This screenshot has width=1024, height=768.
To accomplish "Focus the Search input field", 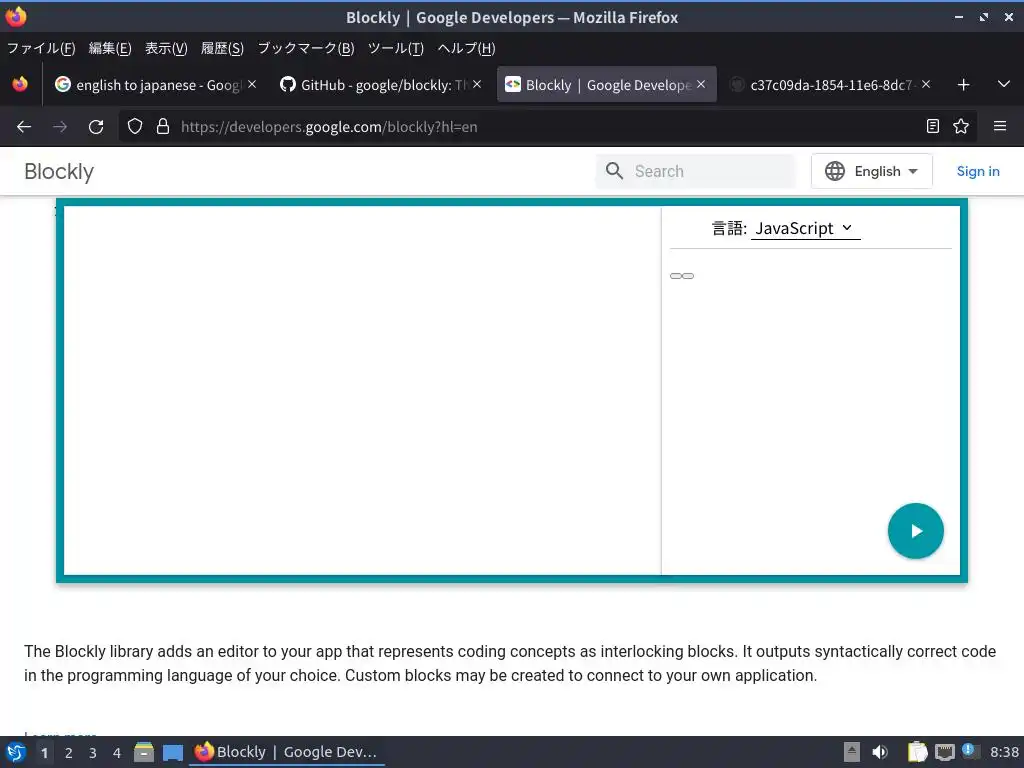I will (696, 171).
